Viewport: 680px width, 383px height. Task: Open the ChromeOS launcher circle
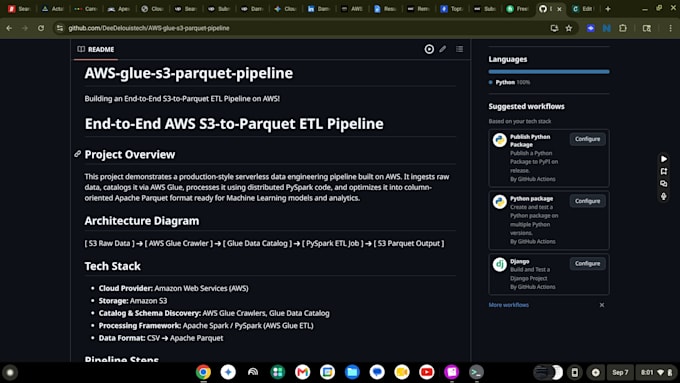point(10,372)
